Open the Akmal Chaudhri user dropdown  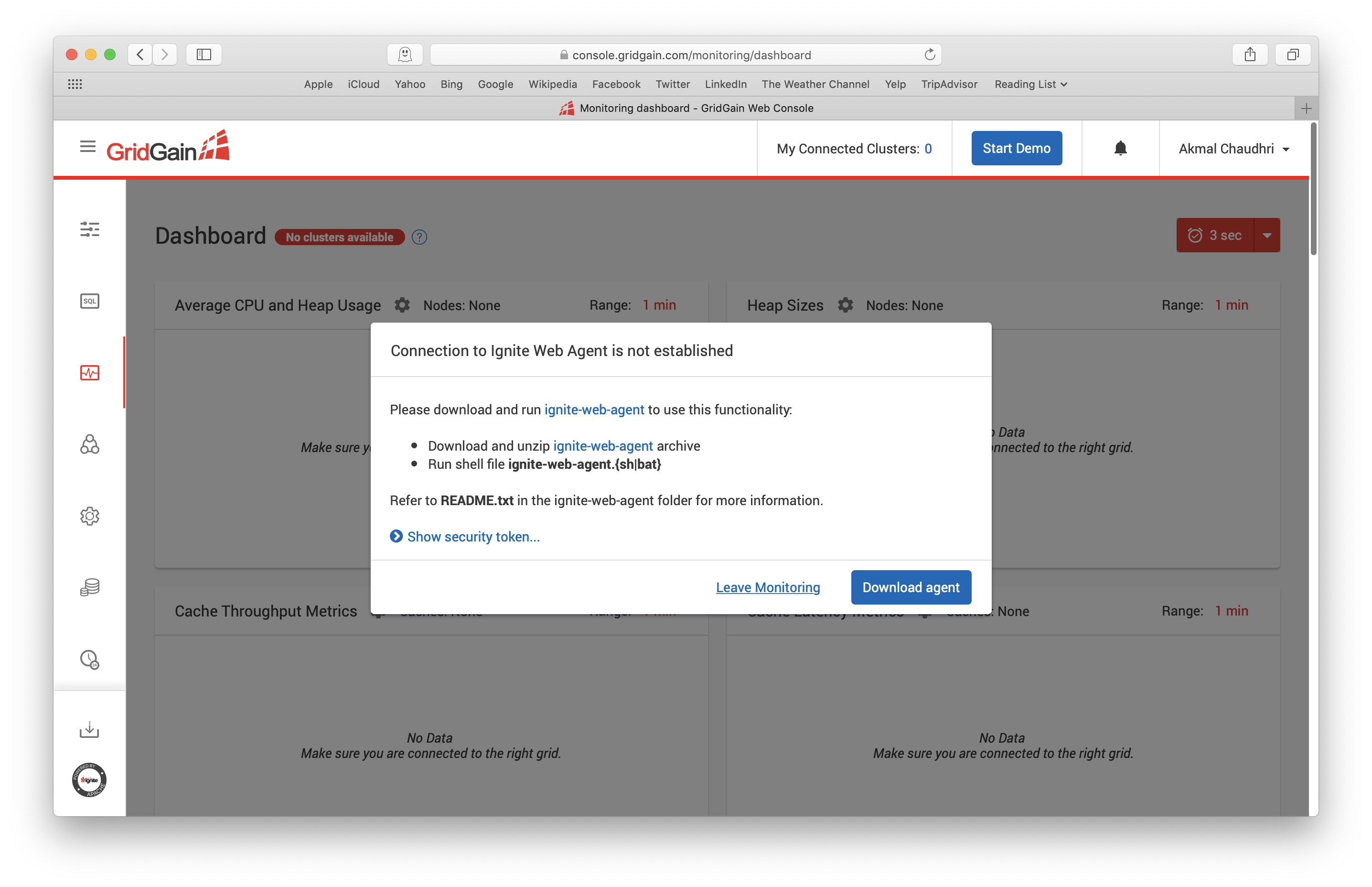tap(1233, 149)
